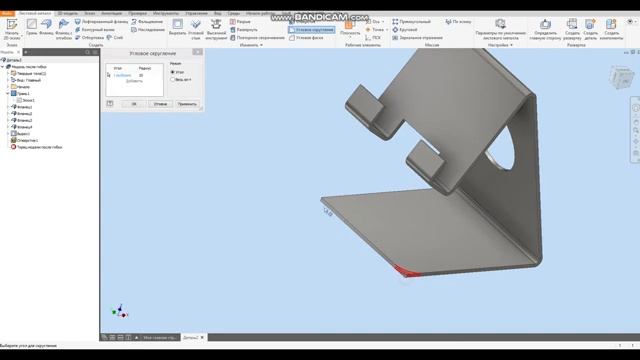Click Создать компоненты (Make Components)
Image resolution: width=640 pixels, height=360 pixels.
coord(611,29)
